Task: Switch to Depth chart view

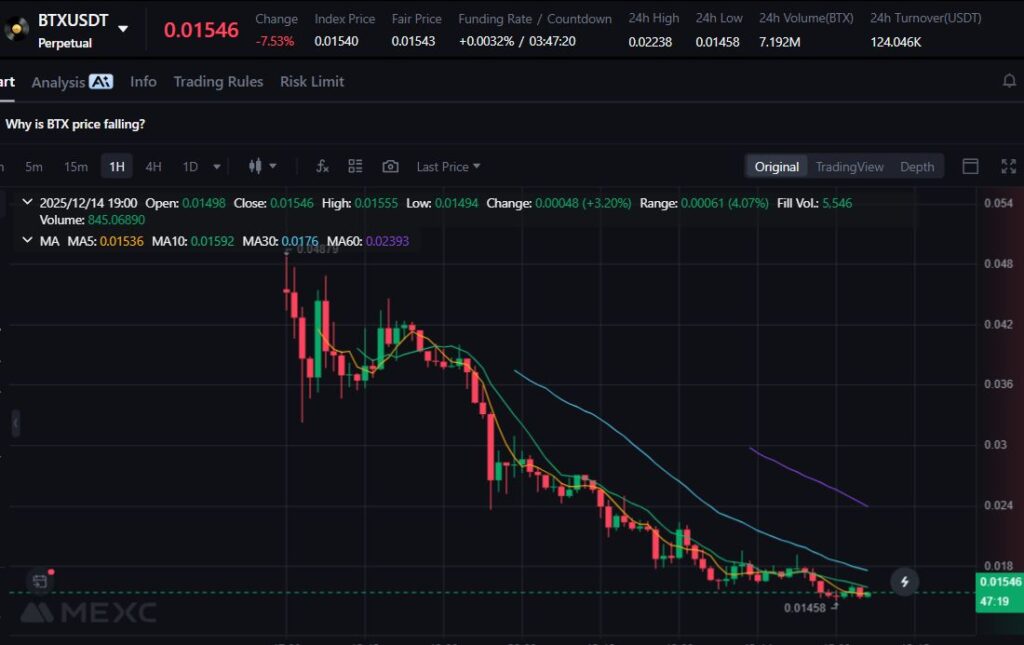Action: pyautogui.click(x=916, y=167)
